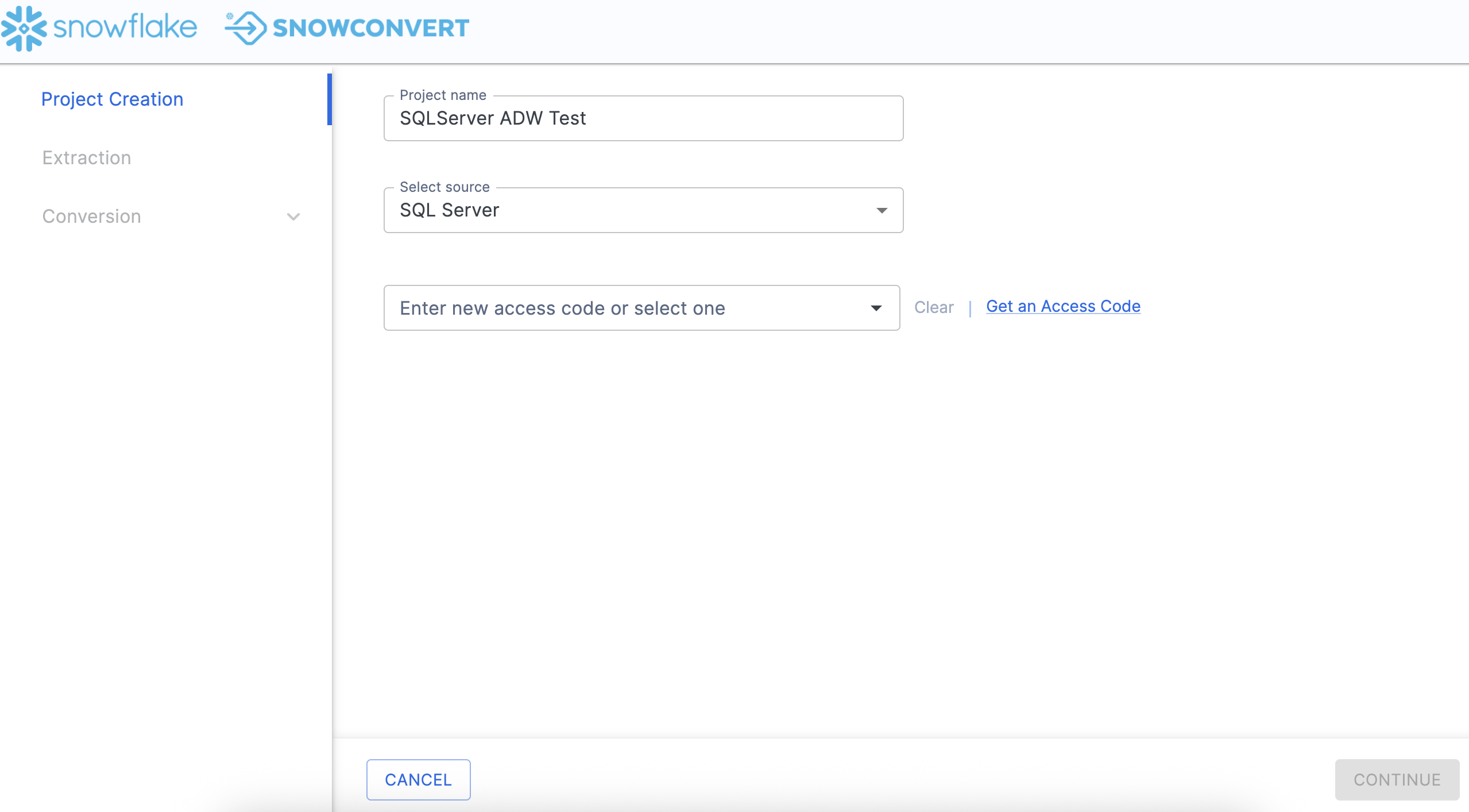Open the Select source dropdown arrow
Screen dimensions: 1469x812
(882, 210)
